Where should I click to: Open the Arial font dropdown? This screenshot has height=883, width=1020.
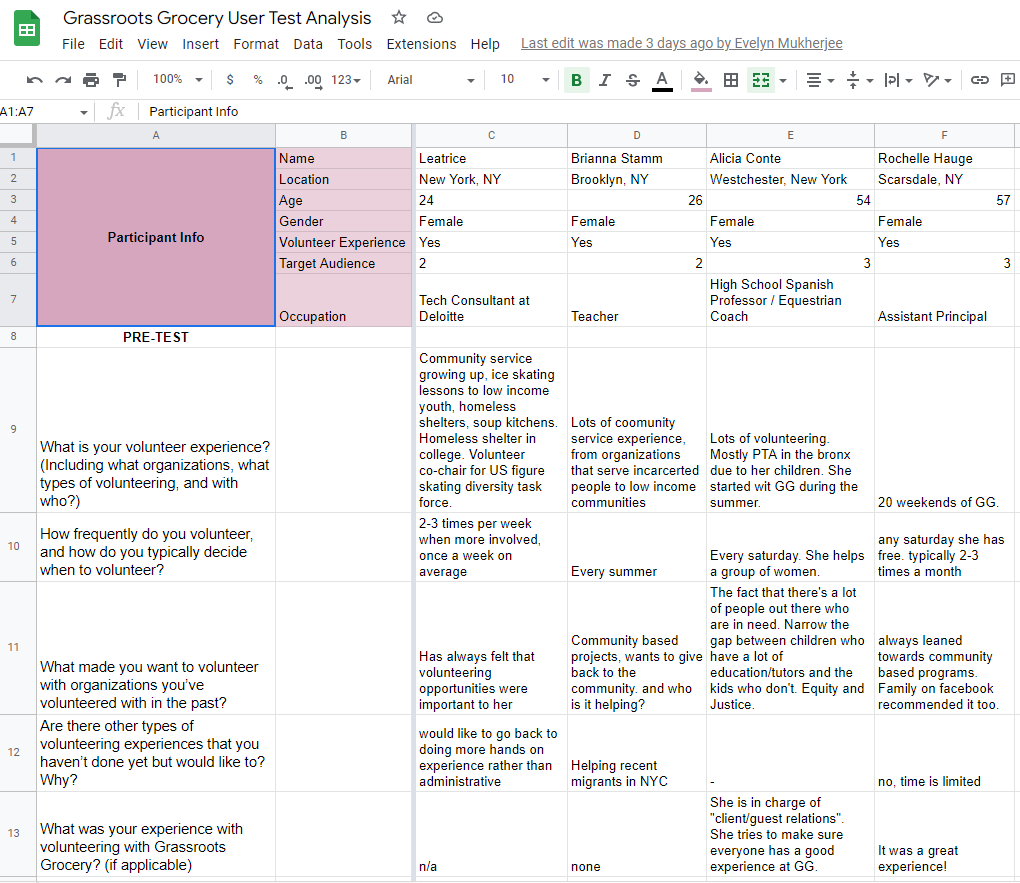click(x=431, y=80)
